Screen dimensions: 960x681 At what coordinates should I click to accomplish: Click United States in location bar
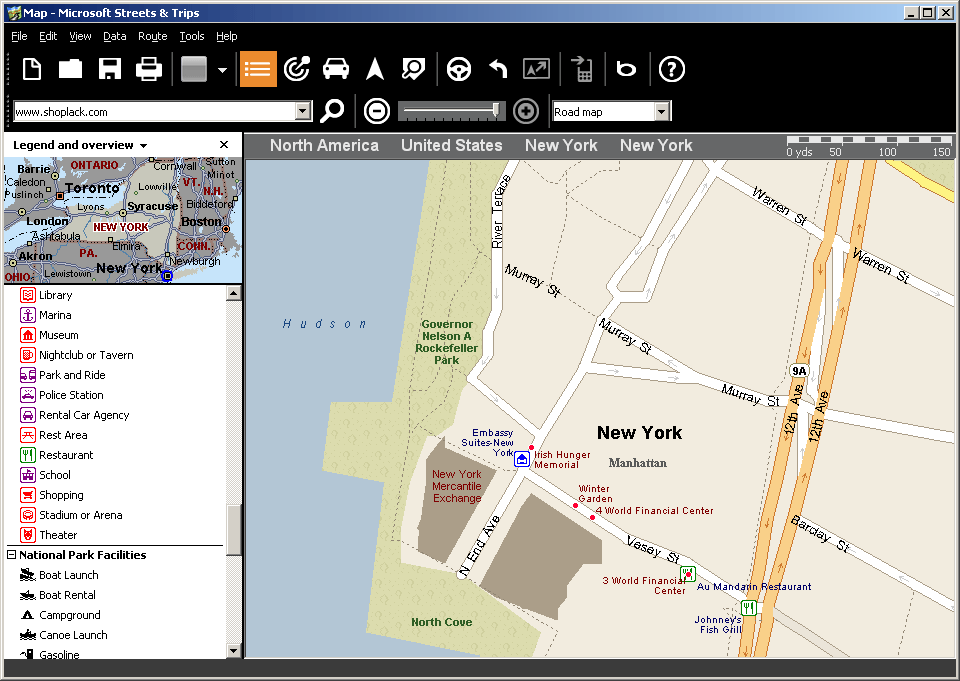point(451,145)
